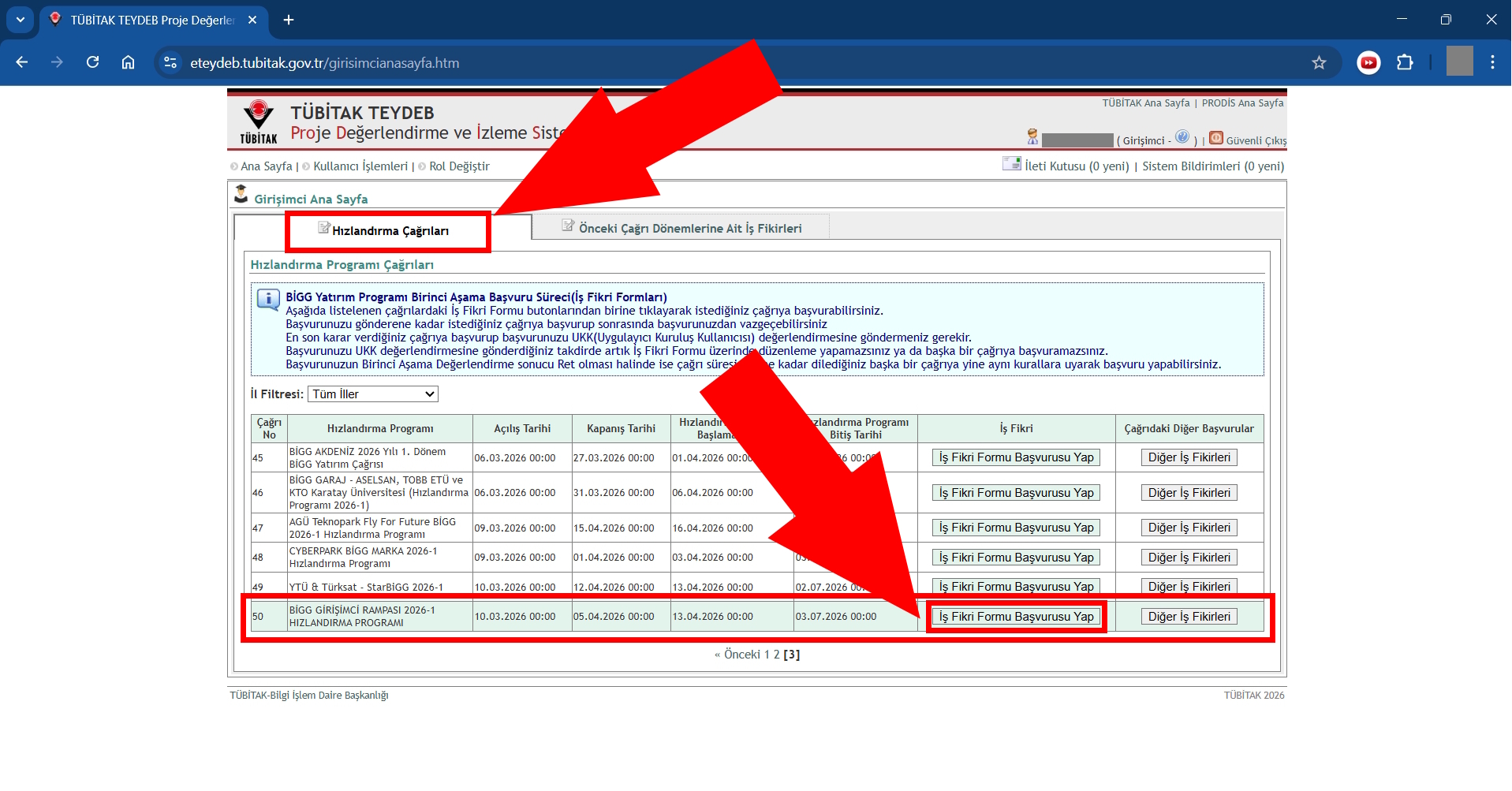Go to browser home page icon
This screenshot has width=1512, height=791.
point(128,63)
